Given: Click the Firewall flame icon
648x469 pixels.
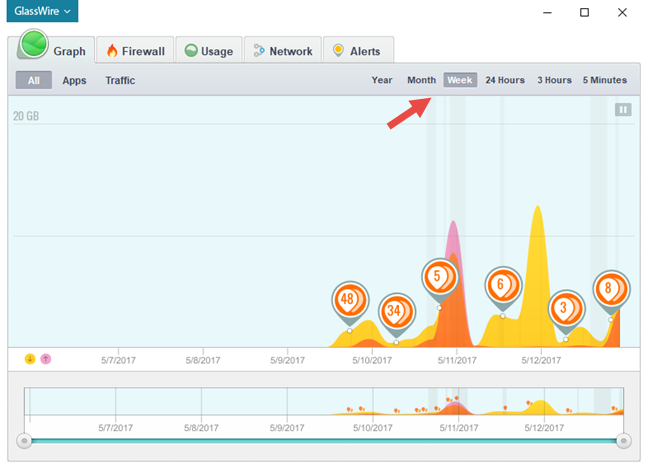Looking at the screenshot, I should pos(112,50).
